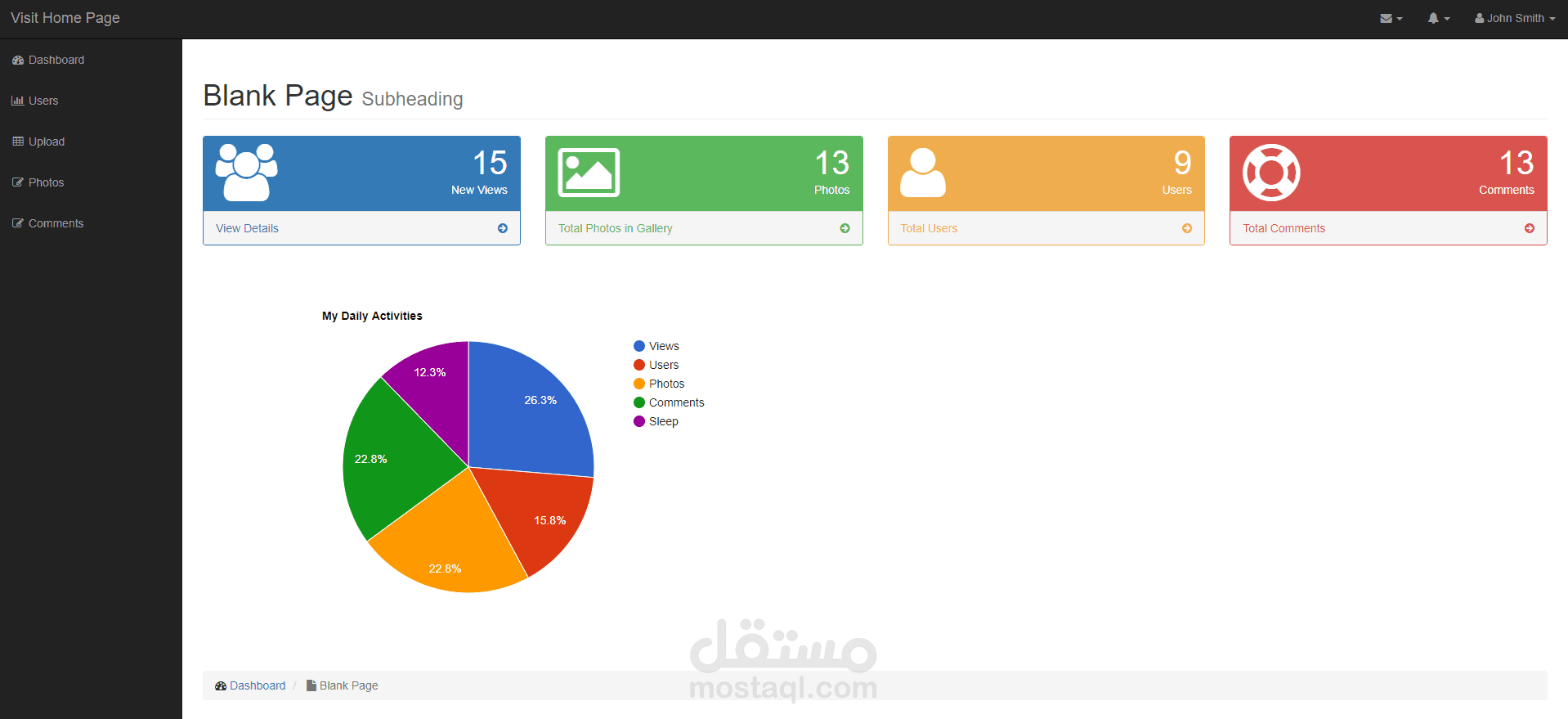Image resolution: width=1568 pixels, height=719 pixels.
Task: Click the 15 New Views count
Action: click(x=490, y=163)
